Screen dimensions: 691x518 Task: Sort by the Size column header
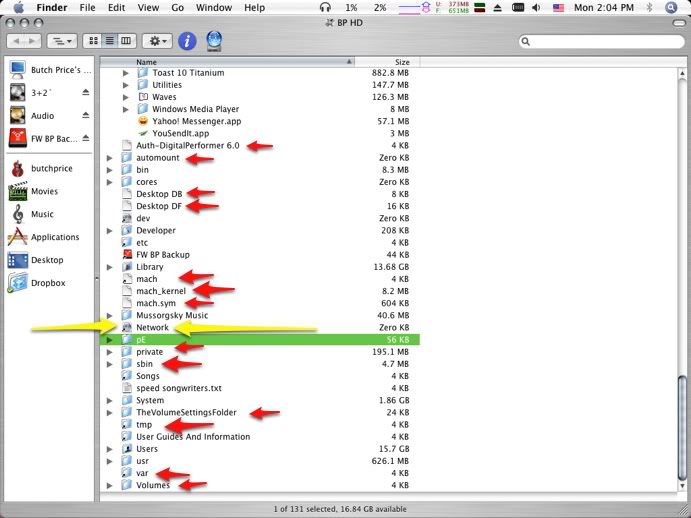point(387,62)
